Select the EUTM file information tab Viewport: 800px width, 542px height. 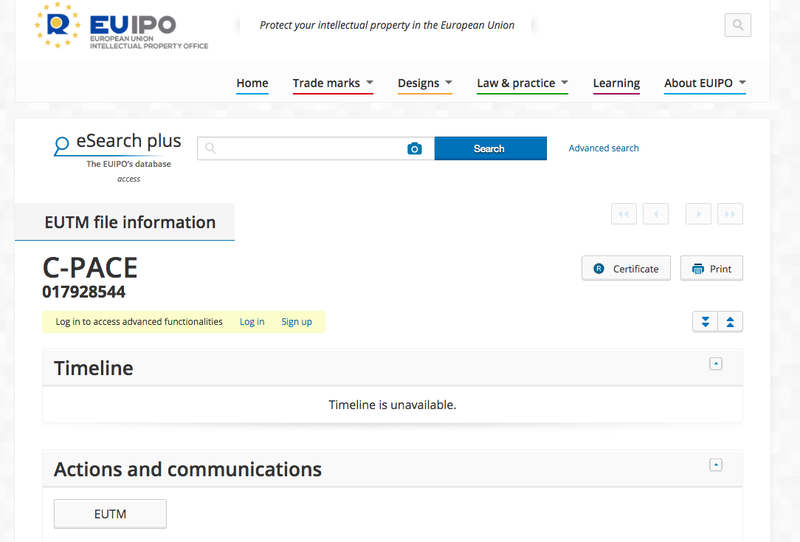click(x=124, y=222)
